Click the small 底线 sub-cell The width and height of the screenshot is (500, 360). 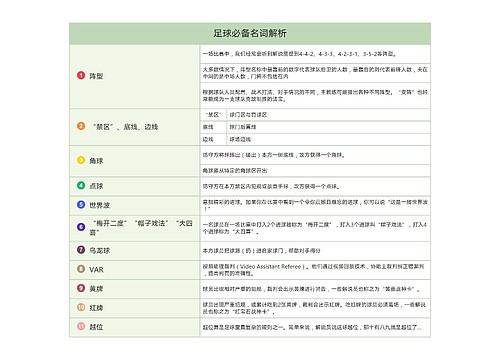pos(213,127)
